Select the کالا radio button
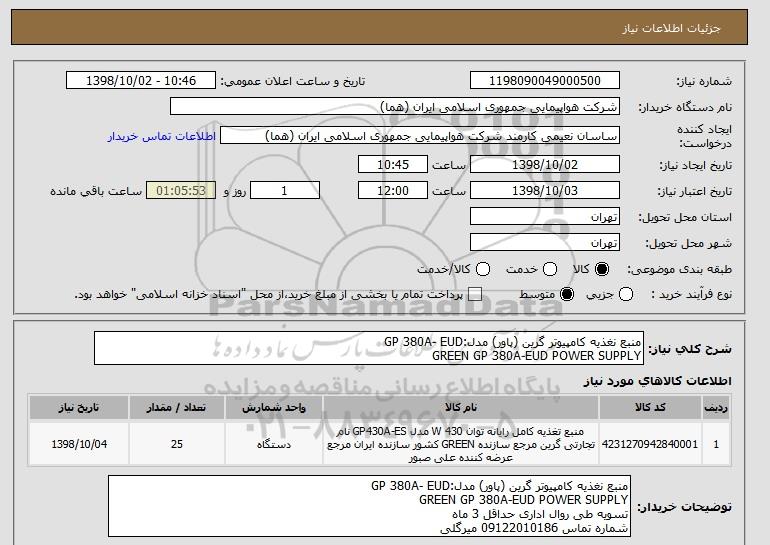 point(602,269)
